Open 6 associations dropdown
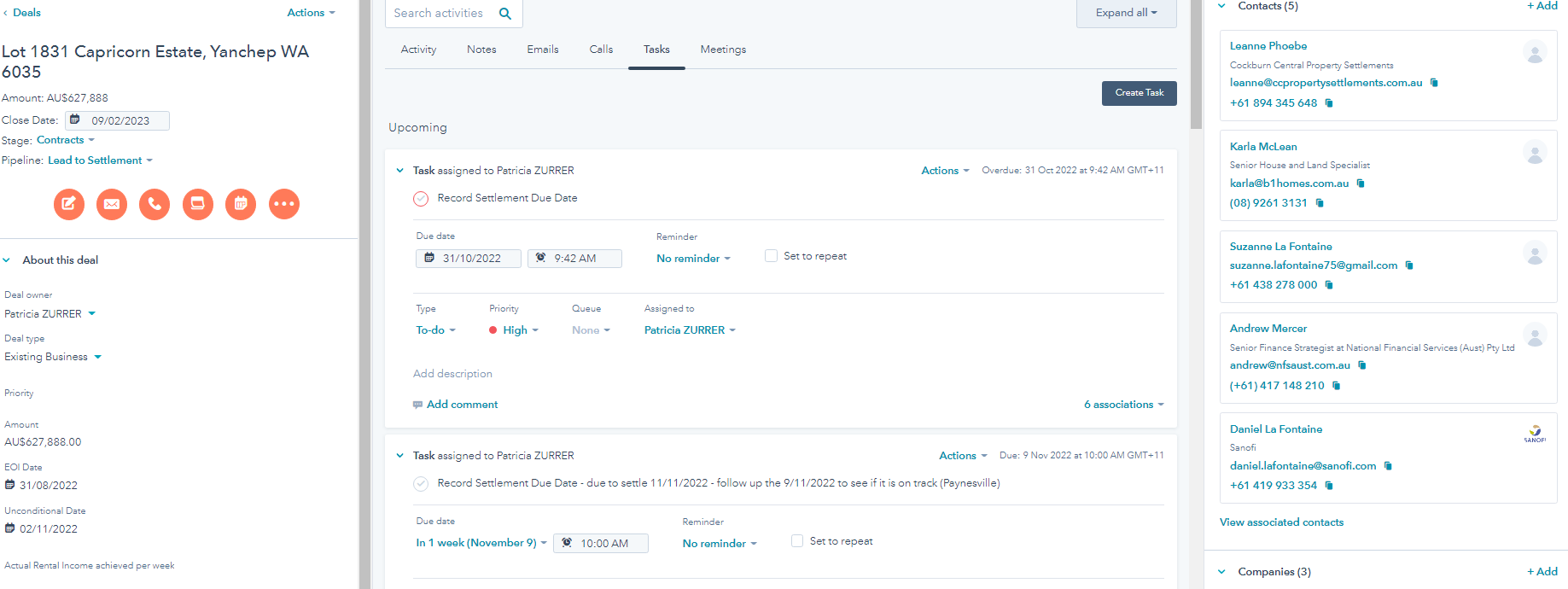This screenshot has width=1568, height=589. tap(1124, 405)
